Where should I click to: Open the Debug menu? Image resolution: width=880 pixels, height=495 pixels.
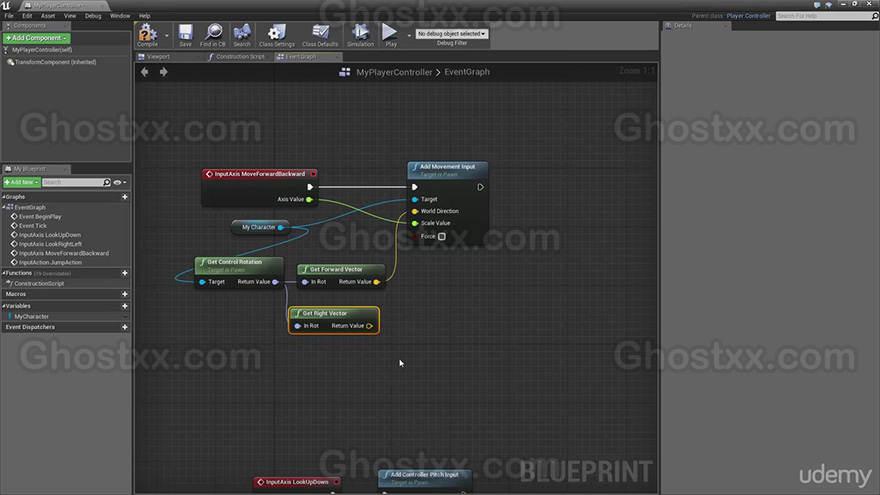[93, 16]
